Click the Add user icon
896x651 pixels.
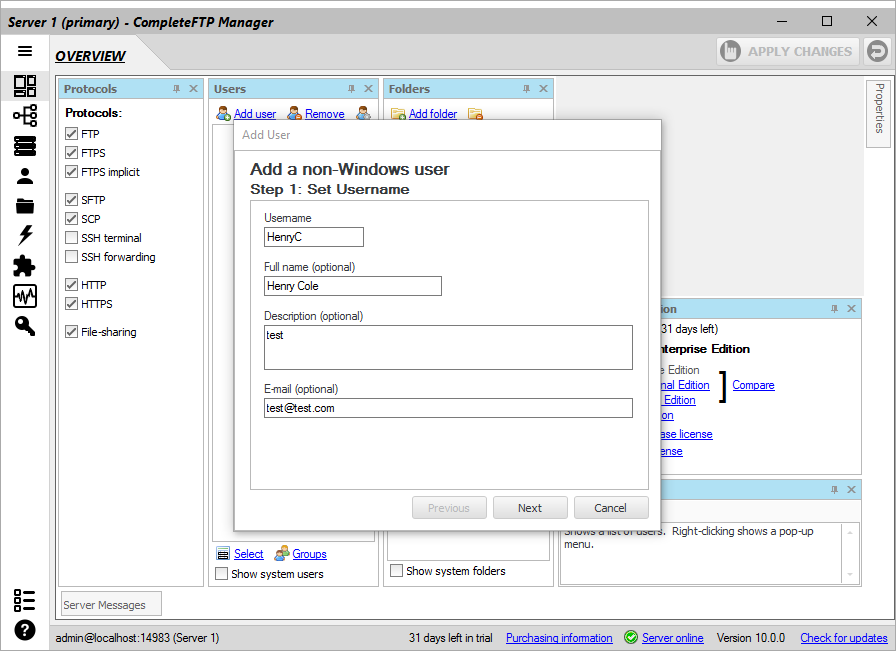[x=223, y=114]
